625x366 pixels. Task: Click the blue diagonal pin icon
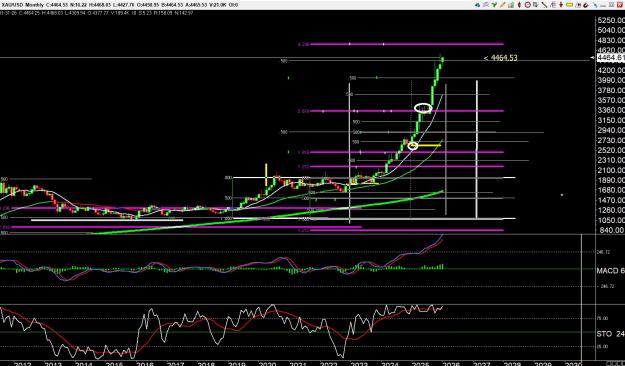595,5
